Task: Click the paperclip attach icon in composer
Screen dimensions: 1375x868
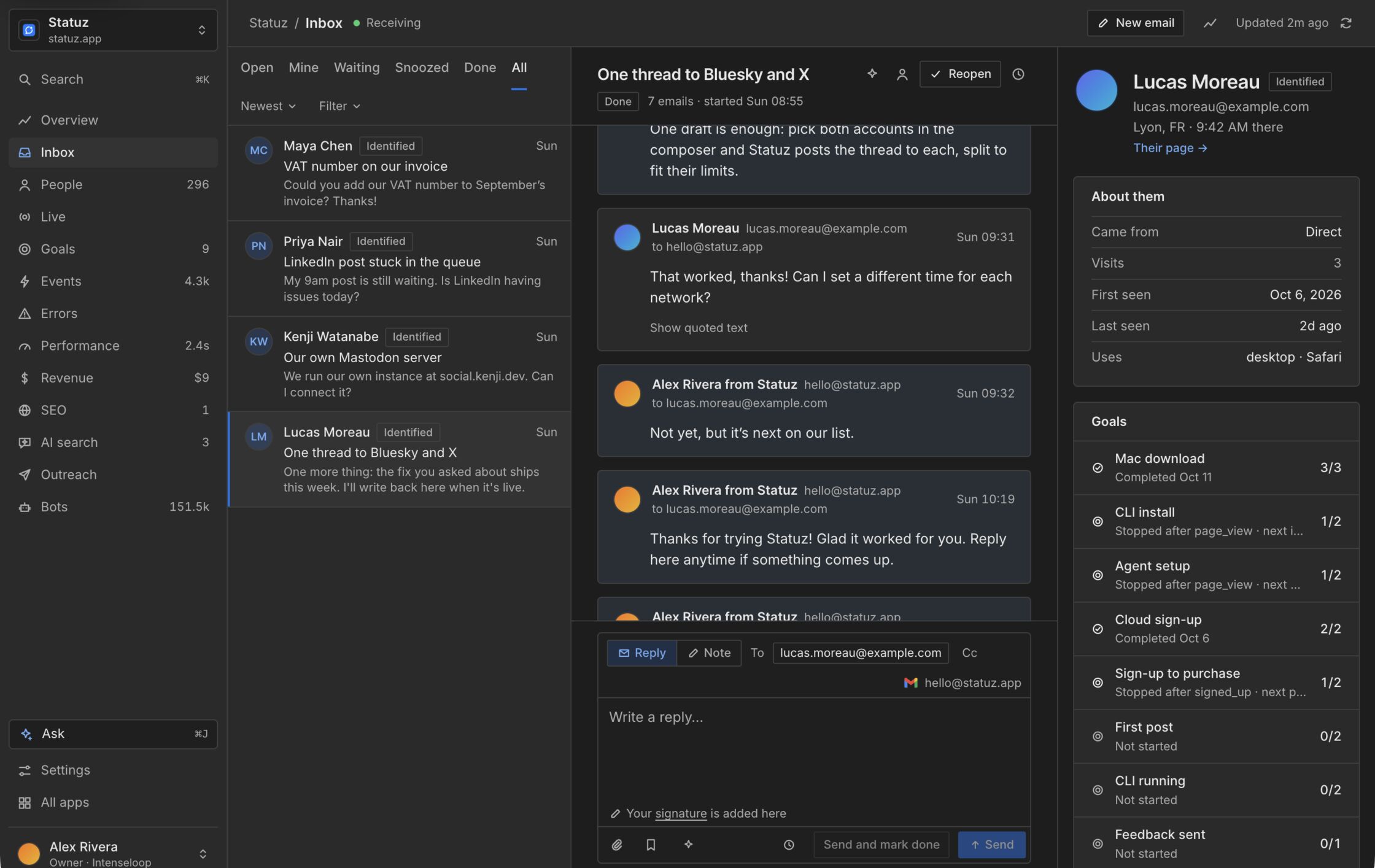Action: click(x=617, y=845)
